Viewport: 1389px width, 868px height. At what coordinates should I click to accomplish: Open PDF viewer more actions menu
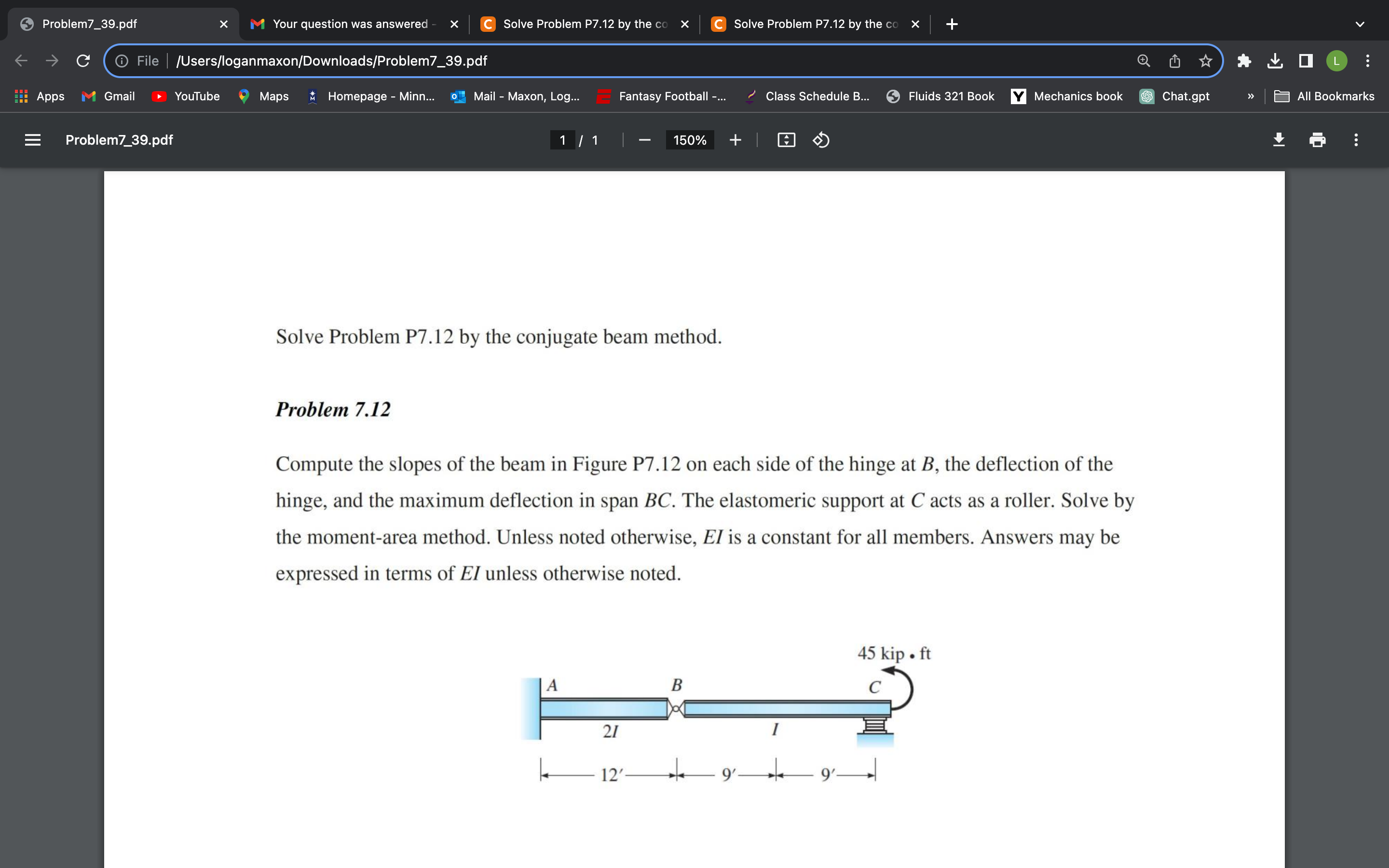point(1356,140)
